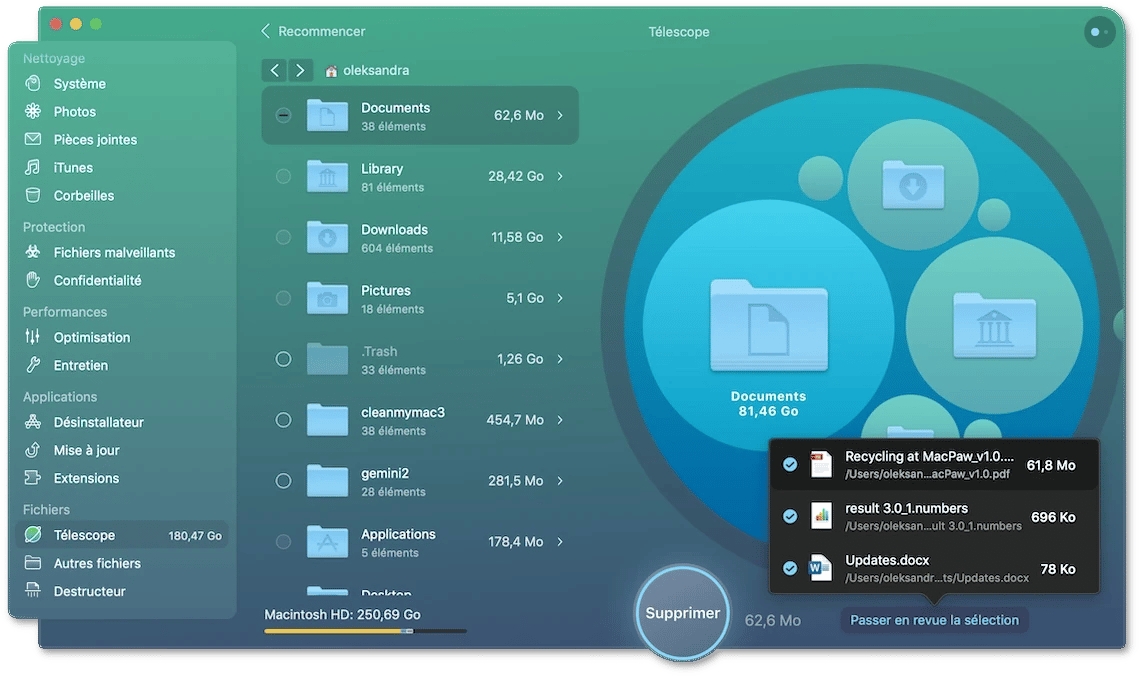Tick the .Trash row checkbox
This screenshot has width=1139, height=677.
(x=283, y=359)
